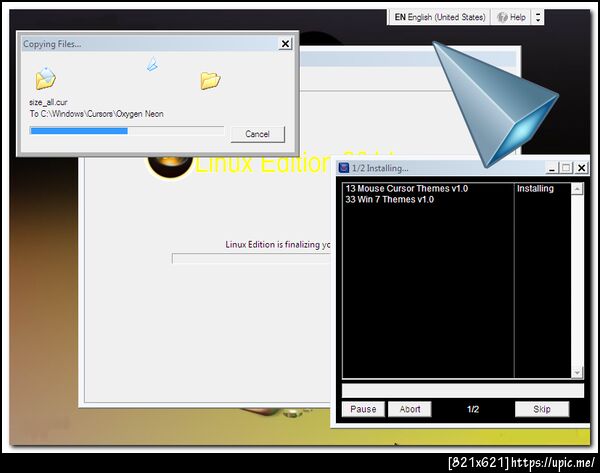Click the file copy progress bar
Image resolution: width=600 pixels, height=473 pixels.
tap(127, 131)
